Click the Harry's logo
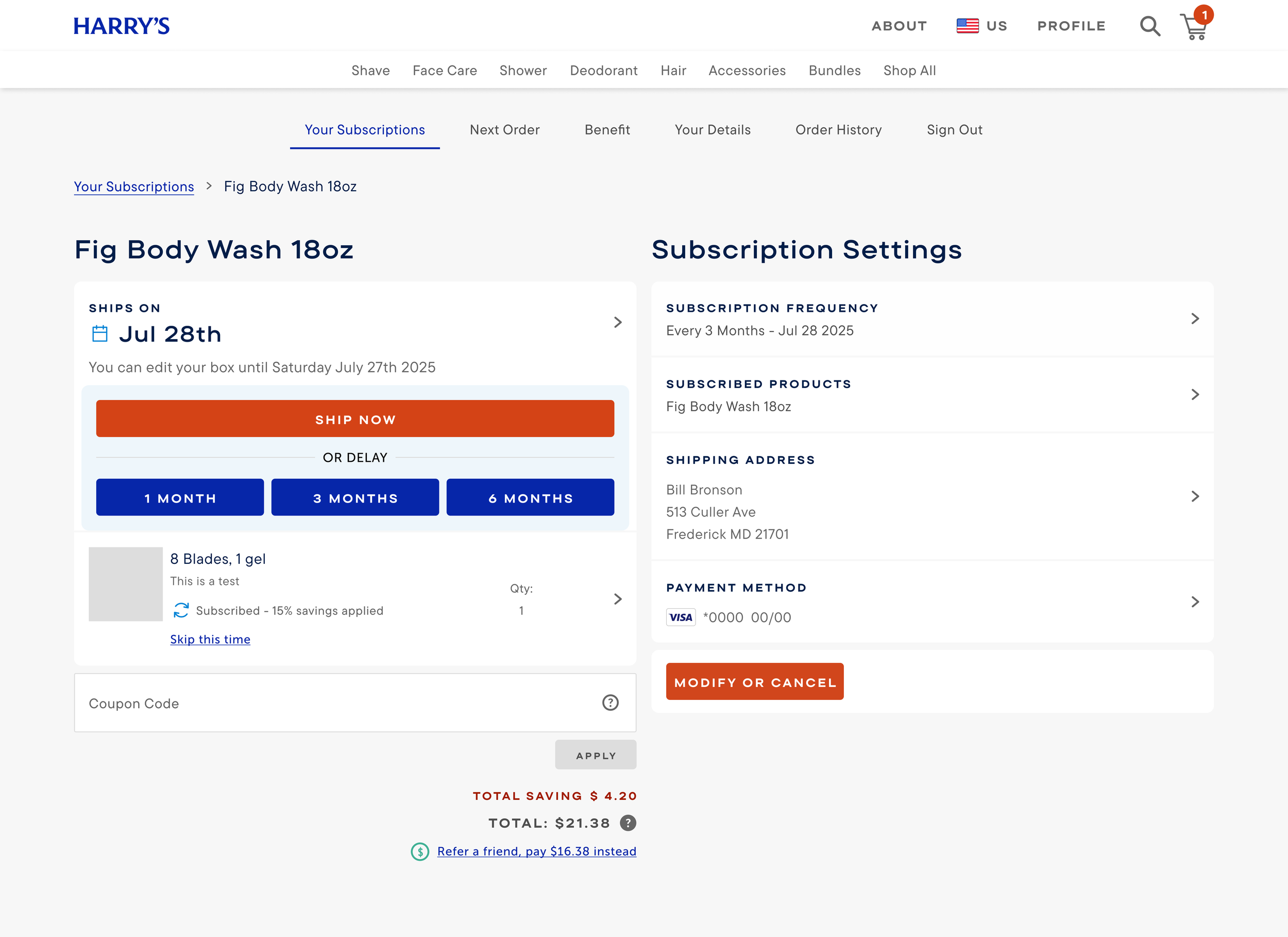The height and width of the screenshot is (937, 1288). (x=122, y=25)
